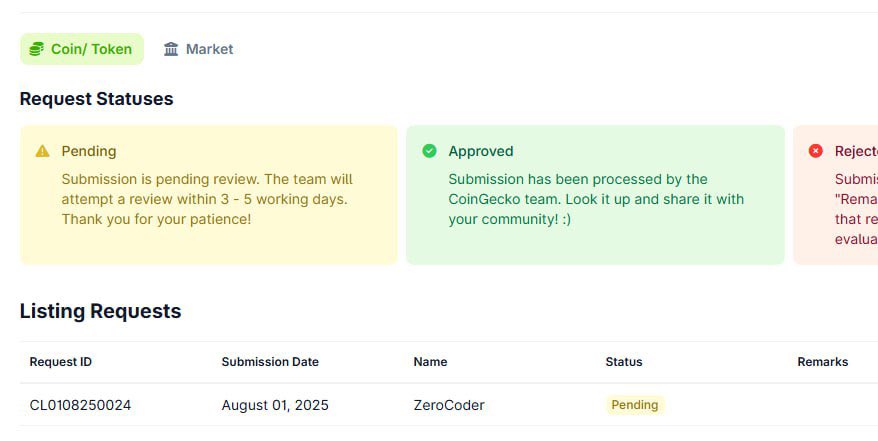Click the Listing Requests heading
The height and width of the screenshot is (441, 878).
(100, 311)
